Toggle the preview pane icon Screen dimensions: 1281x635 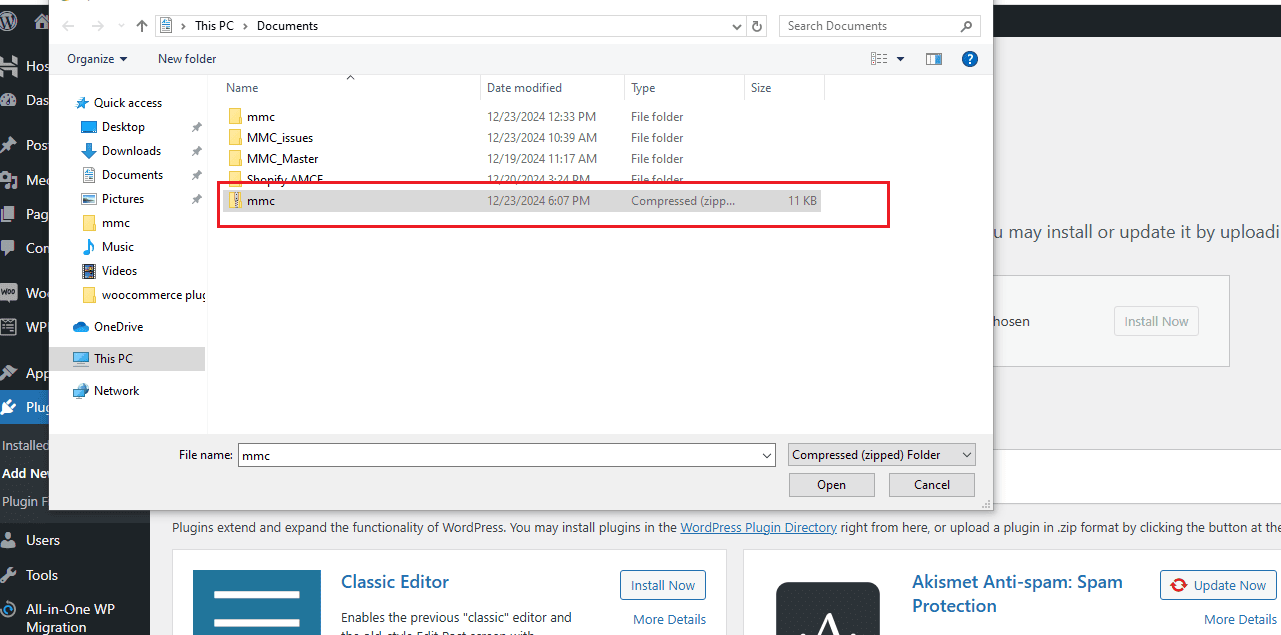[x=933, y=59]
